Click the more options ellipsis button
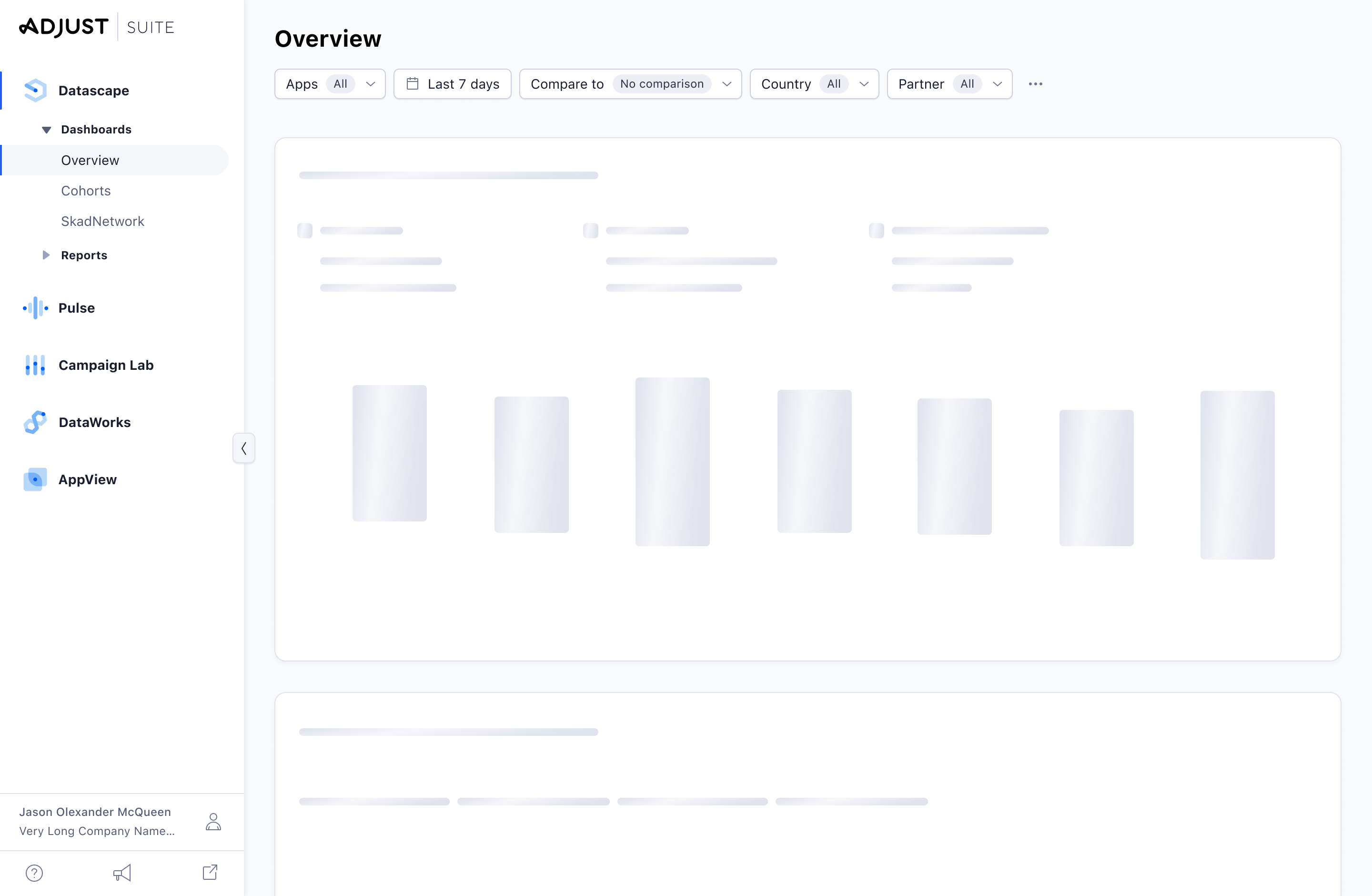The image size is (1372, 896). click(x=1035, y=84)
